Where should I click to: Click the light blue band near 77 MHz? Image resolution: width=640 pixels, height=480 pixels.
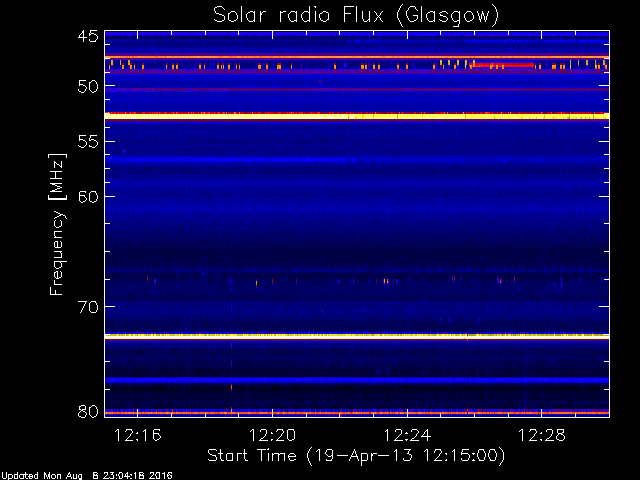click(x=357, y=380)
